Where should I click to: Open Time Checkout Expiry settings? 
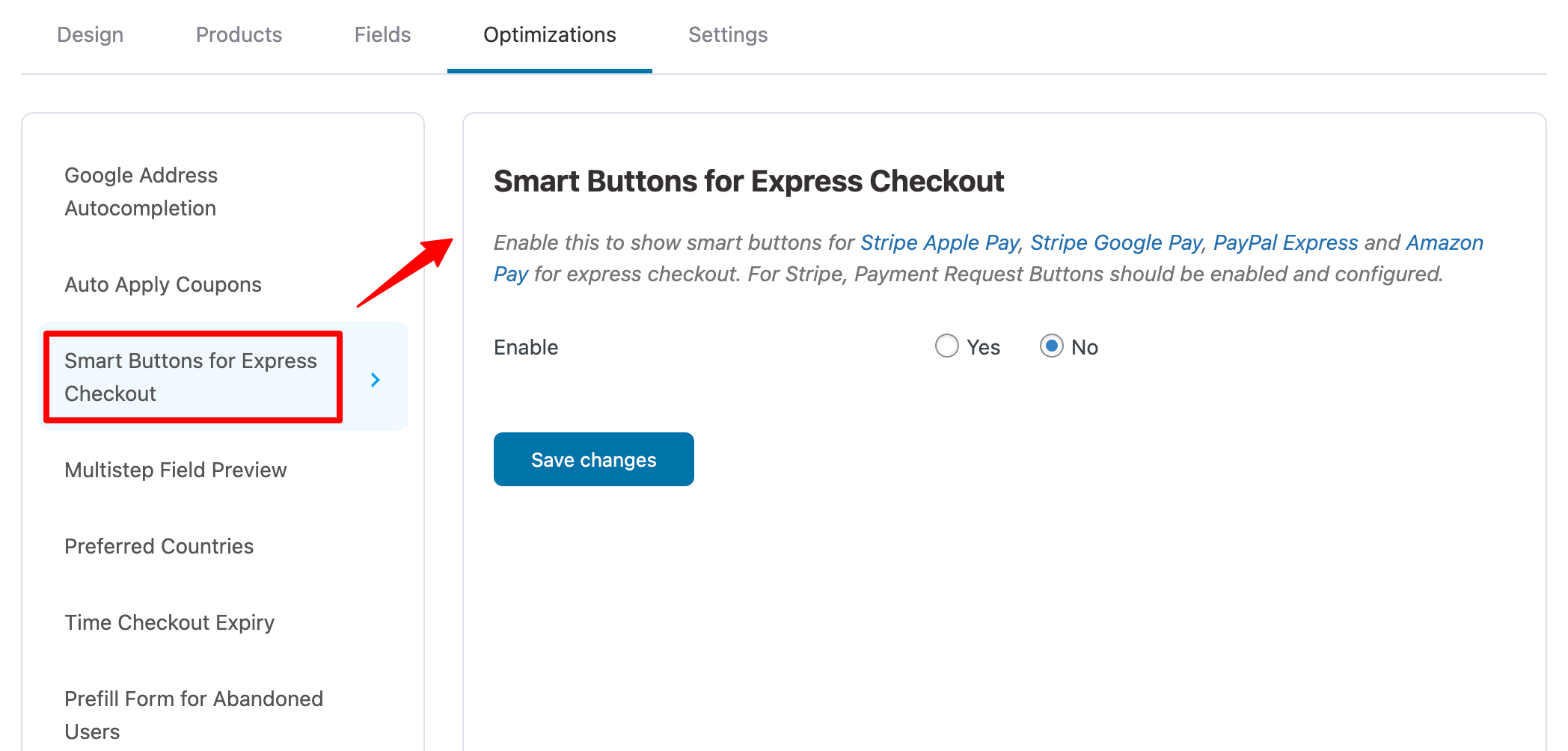169,622
